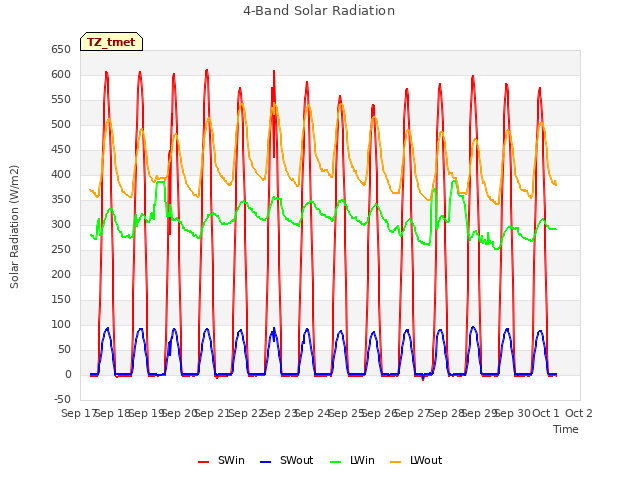
Task: Click the 450 y-axis tick label
Action: click(61, 149)
